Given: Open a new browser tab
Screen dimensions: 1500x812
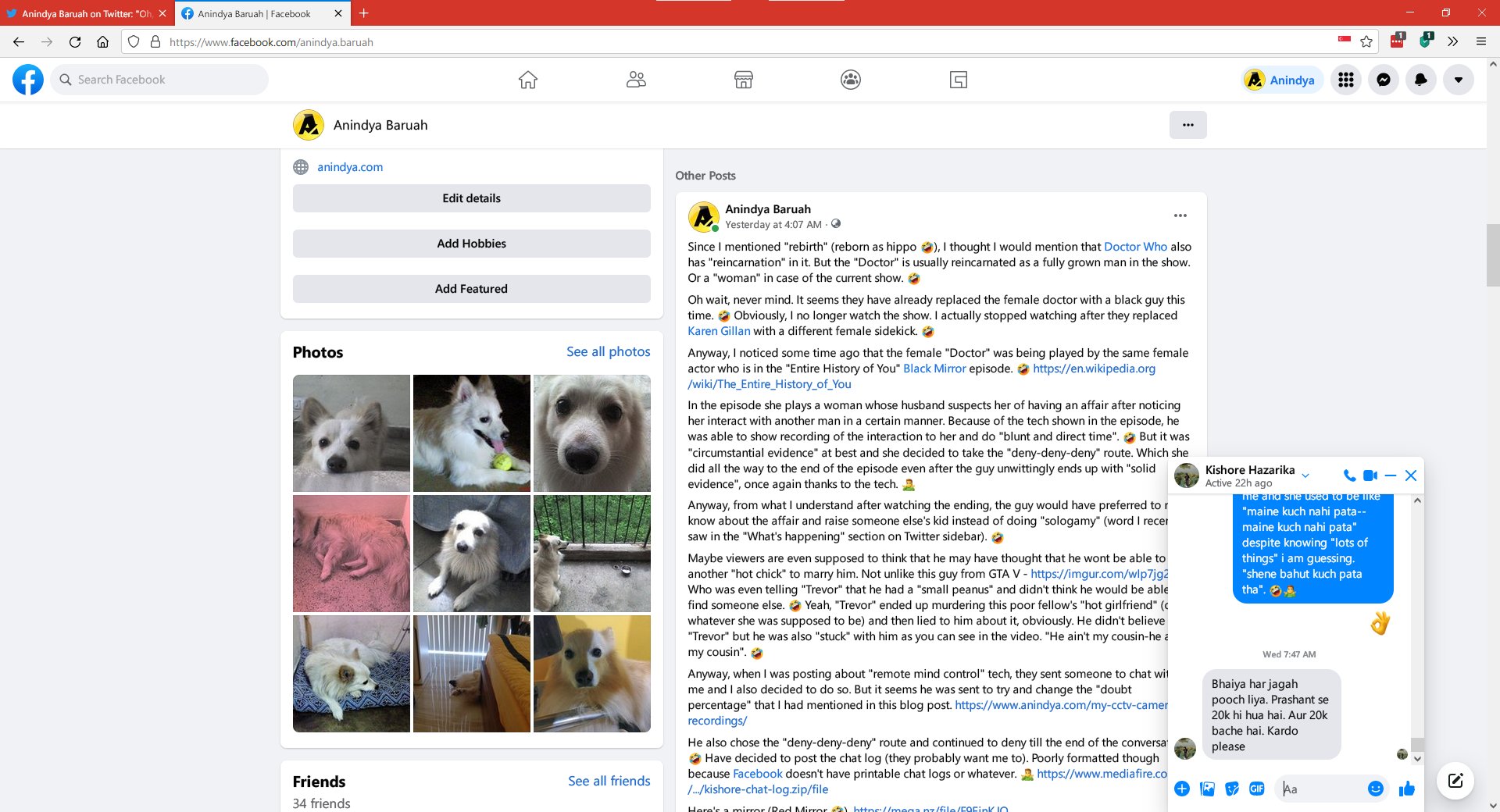Looking at the screenshot, I should click(364, 13).
